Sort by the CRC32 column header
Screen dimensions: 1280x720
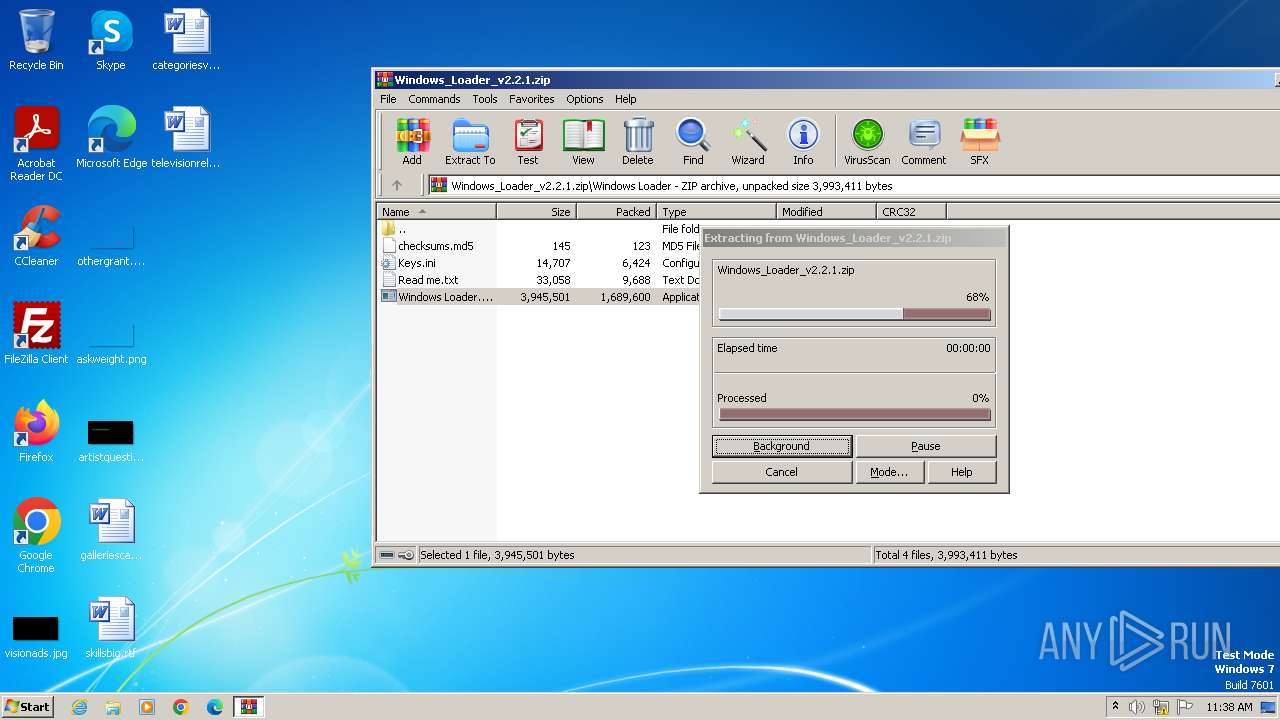coord(911,211)
